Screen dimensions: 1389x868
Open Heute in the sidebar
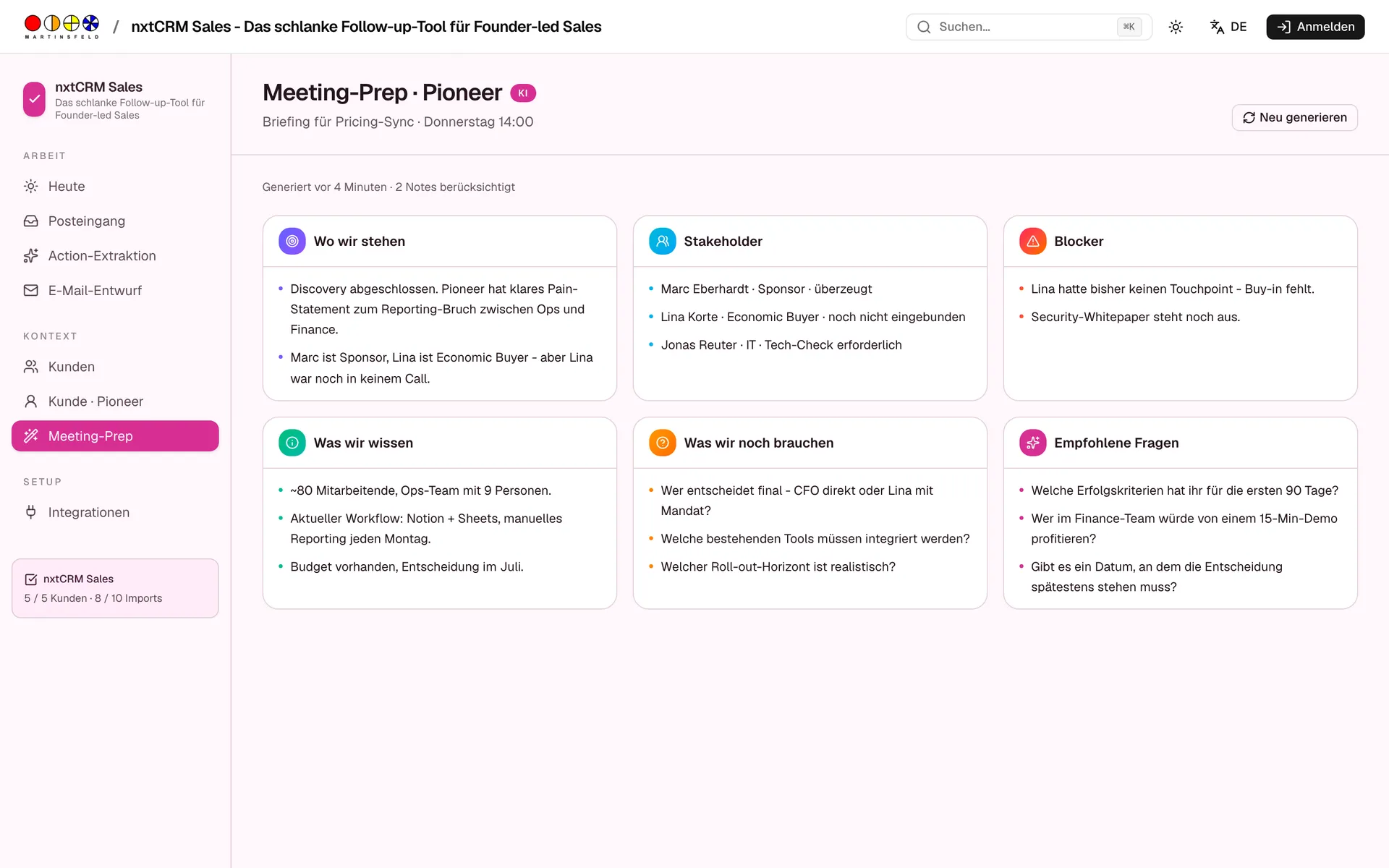click(115, 187)
